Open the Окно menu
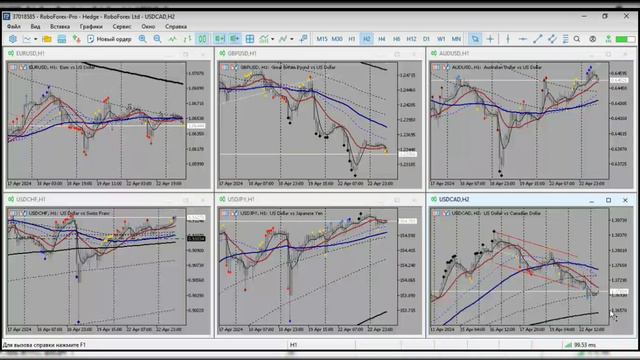640x360 pixels. [x=148, y=27]
